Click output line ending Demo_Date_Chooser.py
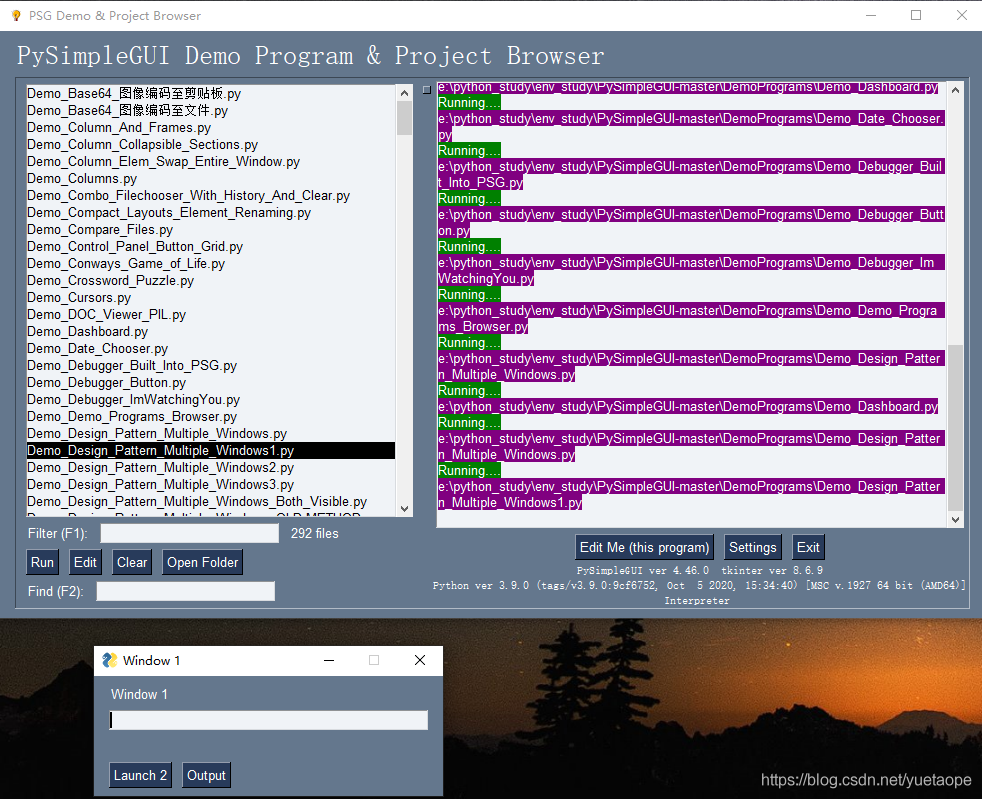This screenshot has width=982, height=799. tap(691, 126)
